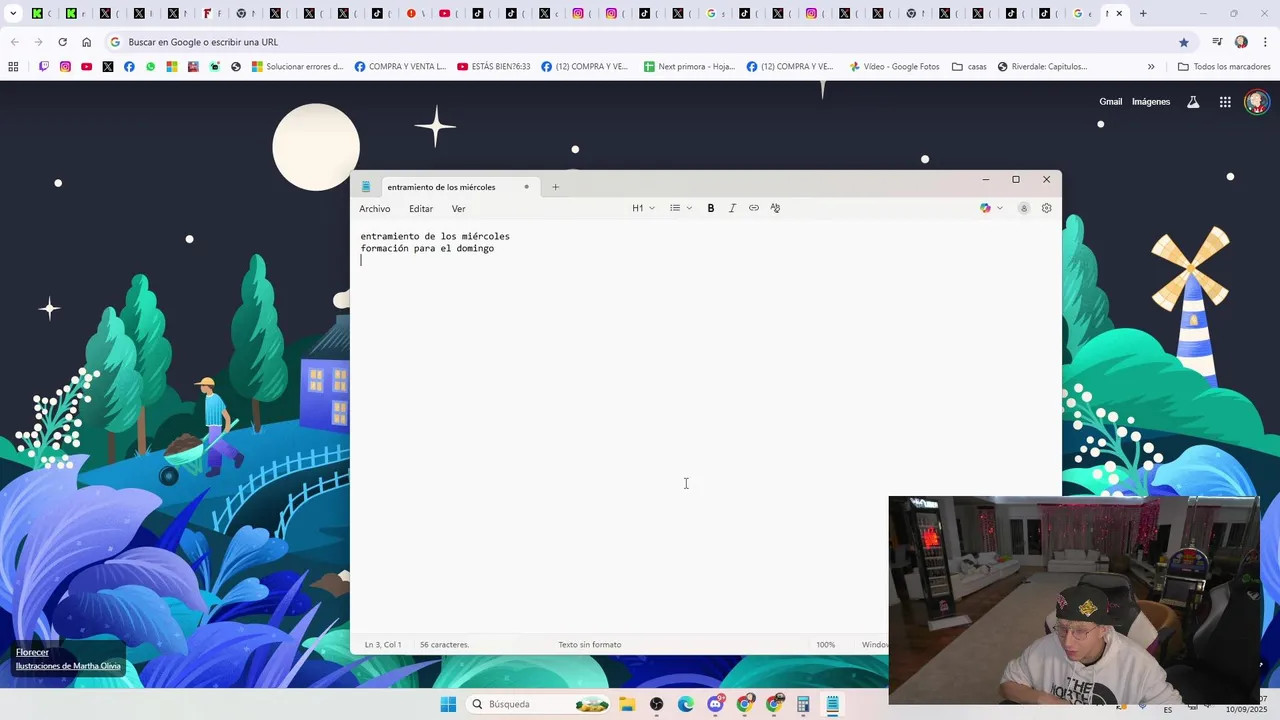Reload the Chrome page
The width and height of the screenshot is (1280, 720).
[x=62, y=42]
